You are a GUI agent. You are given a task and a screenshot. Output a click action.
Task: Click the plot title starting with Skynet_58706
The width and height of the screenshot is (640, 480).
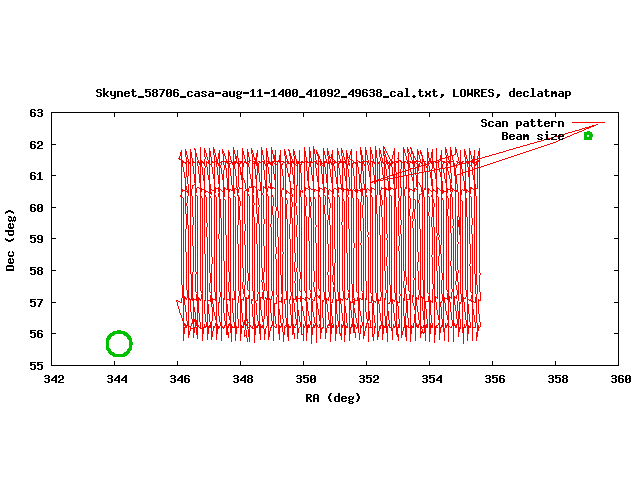click(333, 93)
